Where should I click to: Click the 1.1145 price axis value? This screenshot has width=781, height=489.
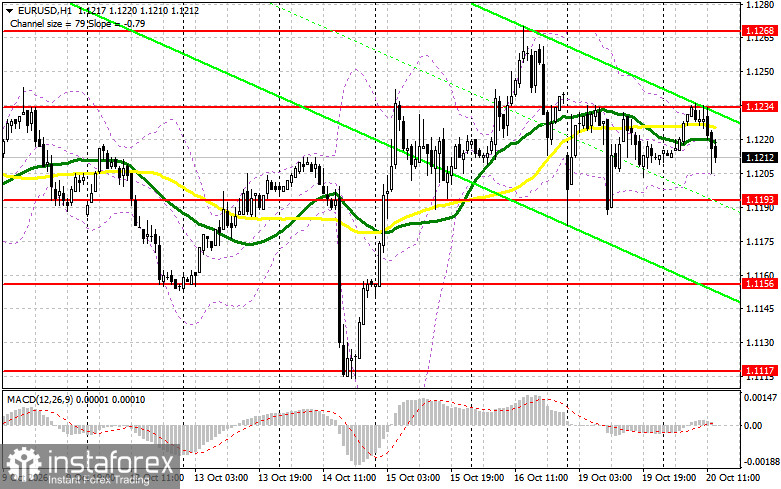click(760, 309)
